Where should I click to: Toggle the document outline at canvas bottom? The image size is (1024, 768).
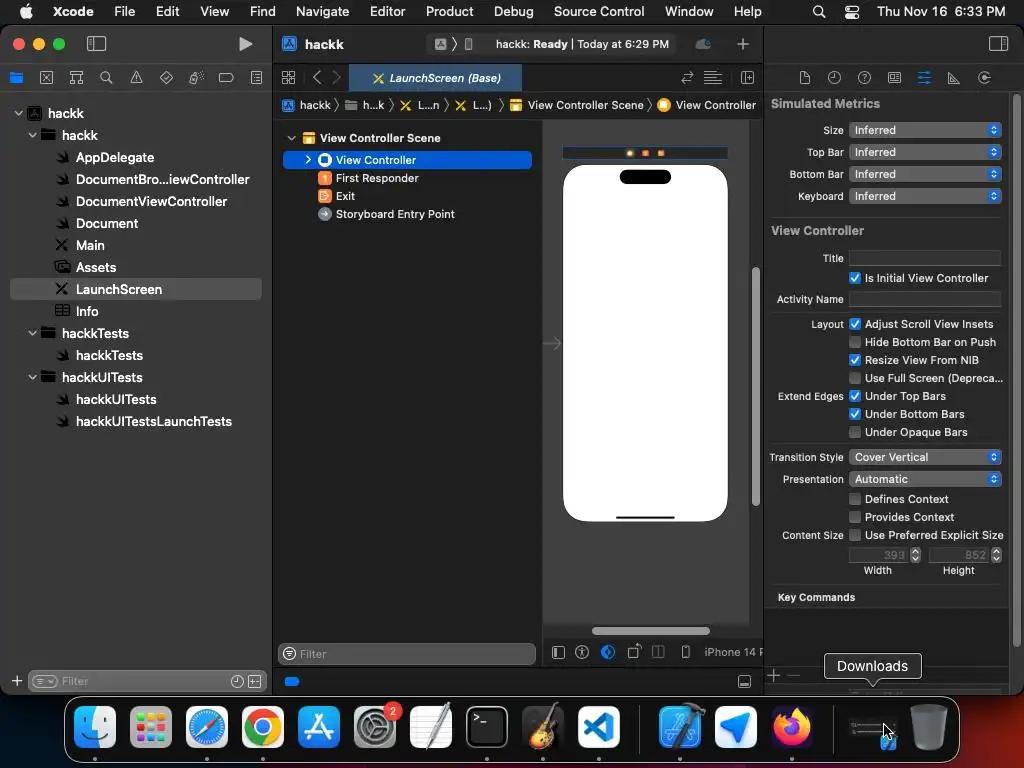[x=558, y=652]
